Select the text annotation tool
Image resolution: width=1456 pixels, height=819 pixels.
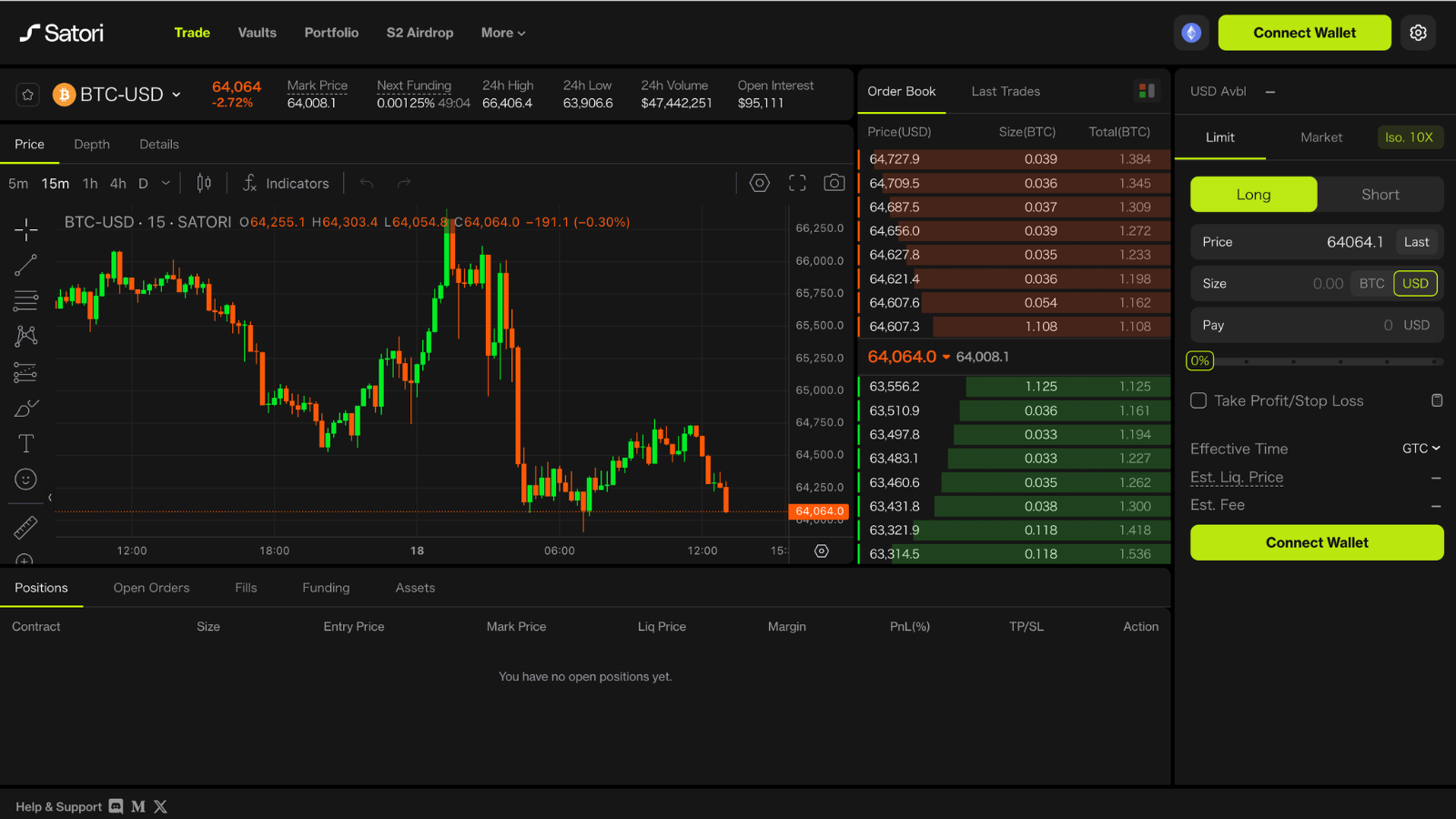(25, 443)
